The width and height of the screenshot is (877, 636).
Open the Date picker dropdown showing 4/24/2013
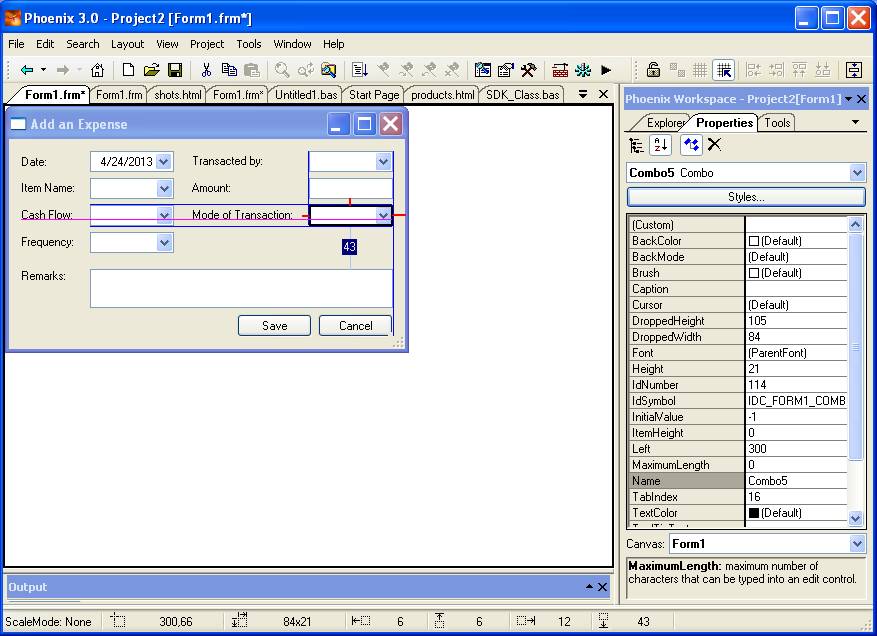[x=163, y=162]
